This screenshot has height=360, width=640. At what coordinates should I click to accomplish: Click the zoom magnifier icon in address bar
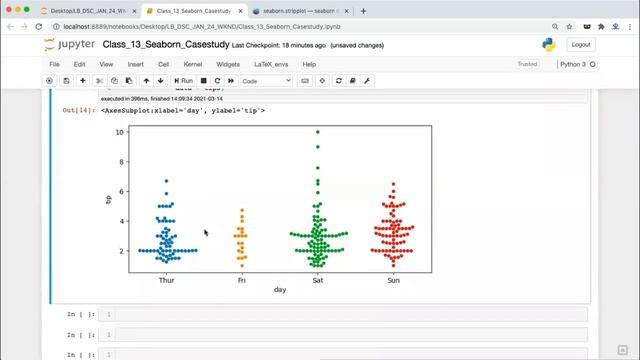555,27
